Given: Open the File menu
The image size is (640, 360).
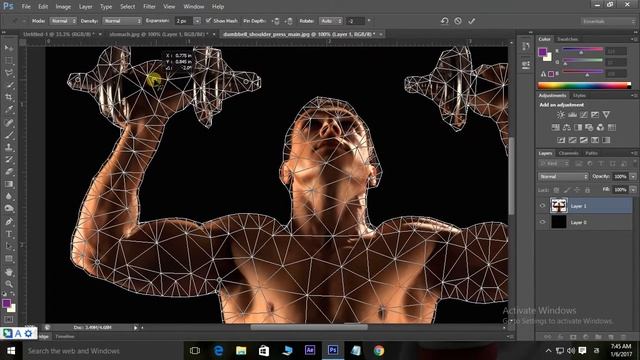Looking at the screenshot, I should coord(26,7).
